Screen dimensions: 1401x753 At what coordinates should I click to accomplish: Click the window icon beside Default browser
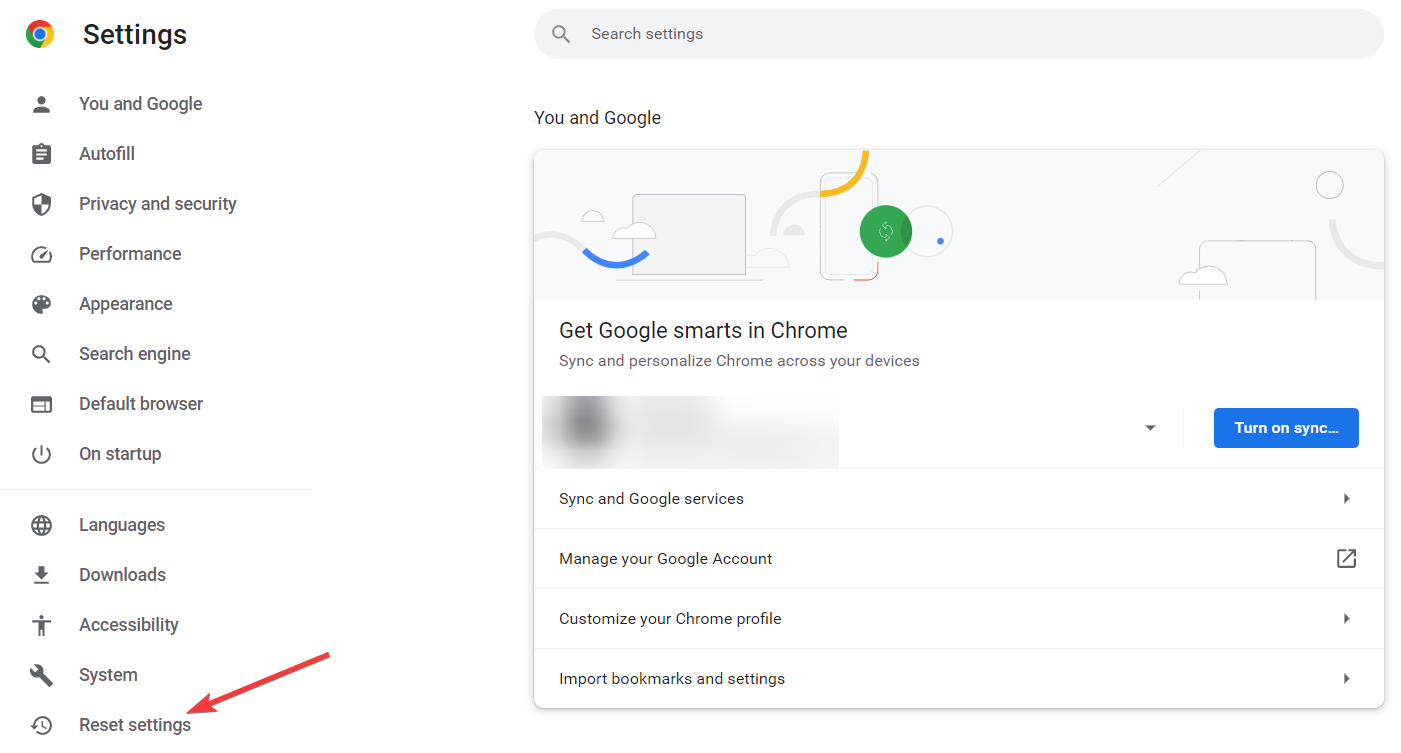41,404
